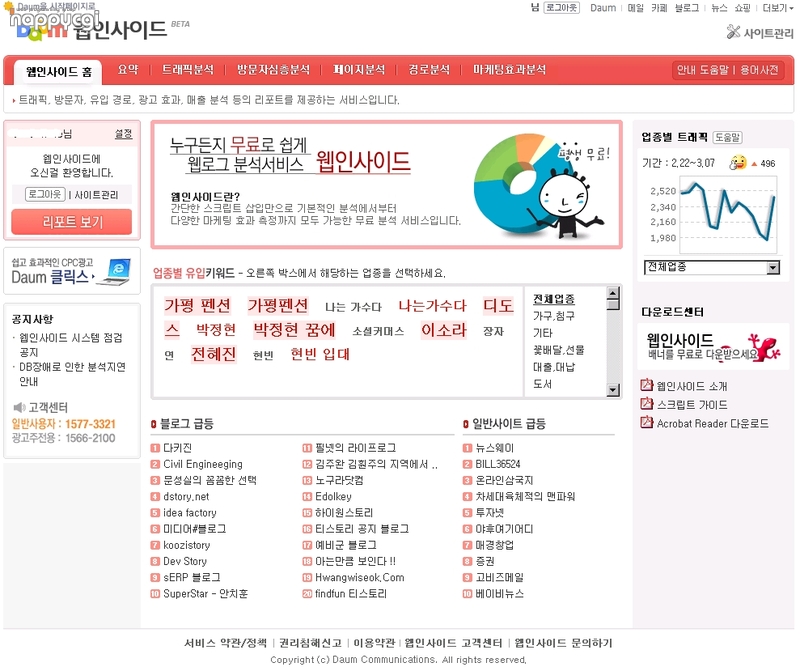Click the smiley emoticon in 업종별 트래픽
Image resolution: width=800 pixels, height=667 pixels.
point(738,163)
